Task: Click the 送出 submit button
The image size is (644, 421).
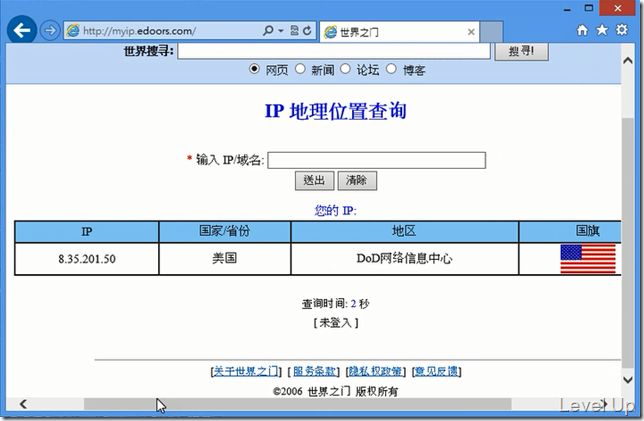Action: (315, 181)
